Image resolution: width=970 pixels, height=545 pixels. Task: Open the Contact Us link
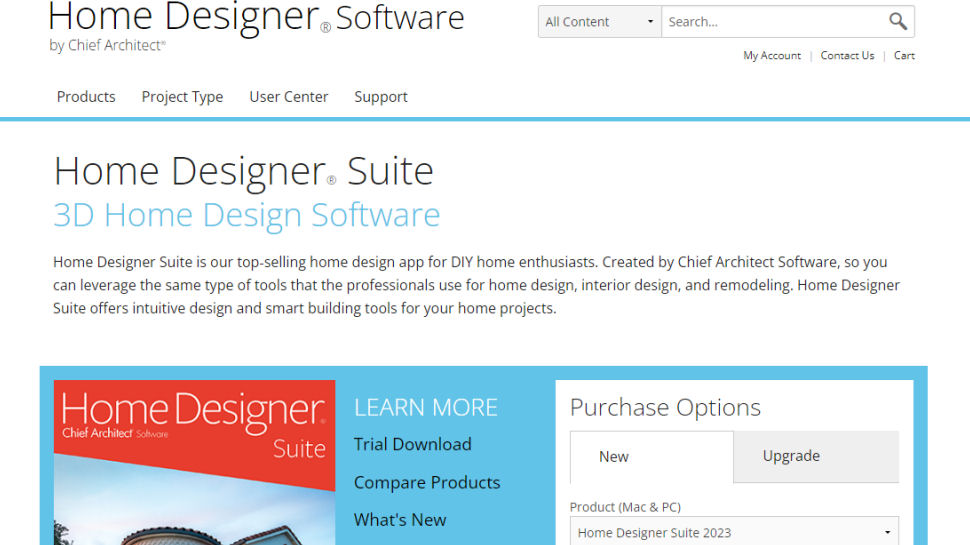point(847,56)
